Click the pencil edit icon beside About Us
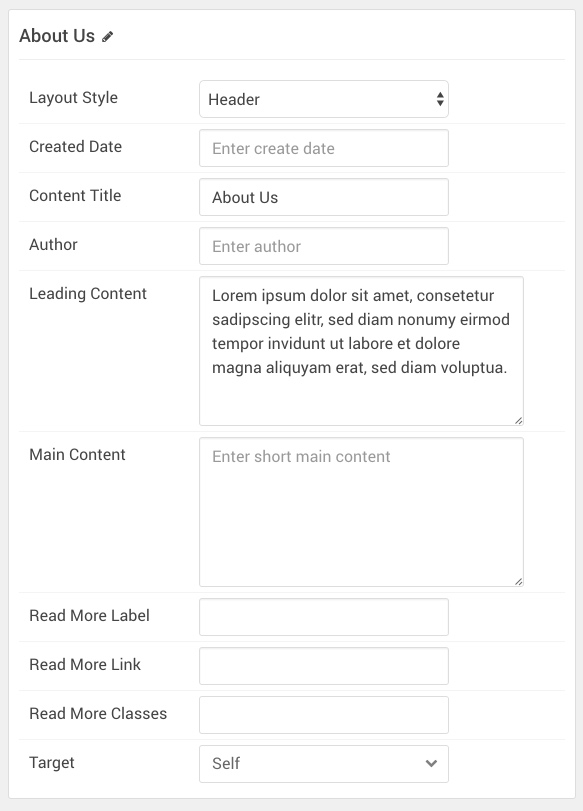The image size is (583, 811). [107, 37]
